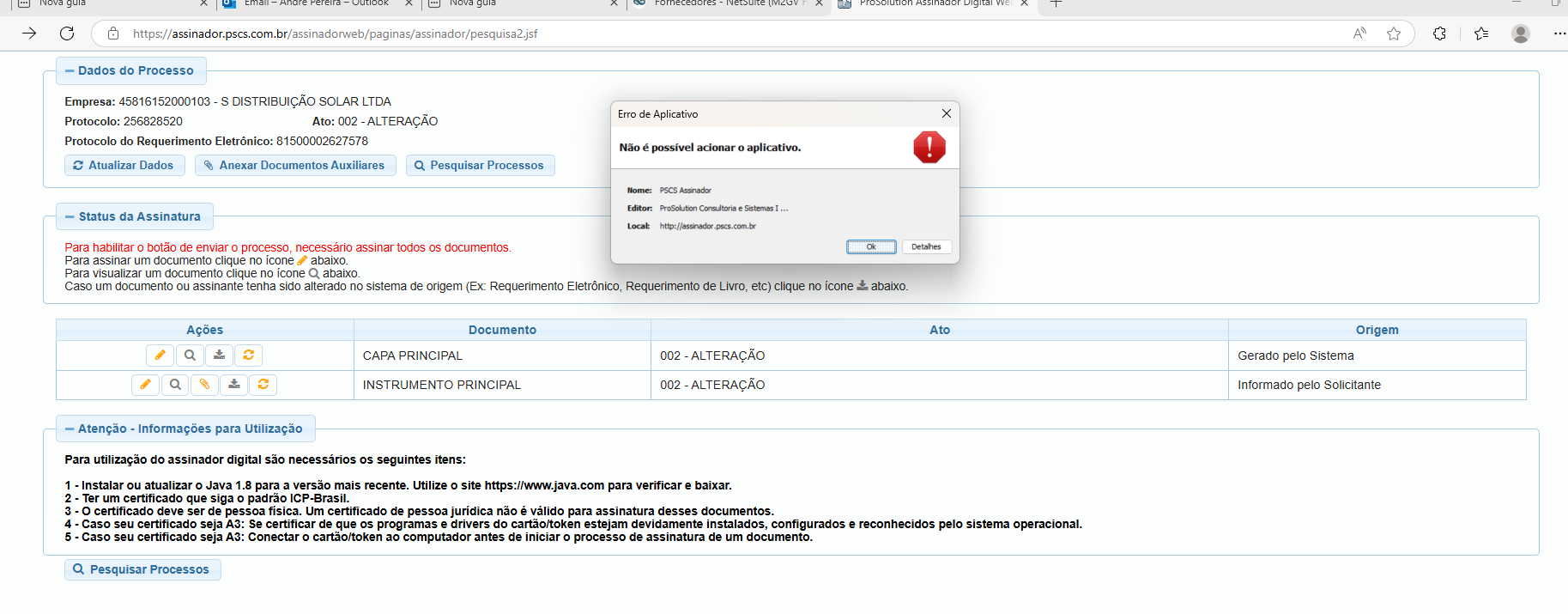Sign INSTRUMENTO PRINCIPAL using the pencil icon

click(145, 385)
